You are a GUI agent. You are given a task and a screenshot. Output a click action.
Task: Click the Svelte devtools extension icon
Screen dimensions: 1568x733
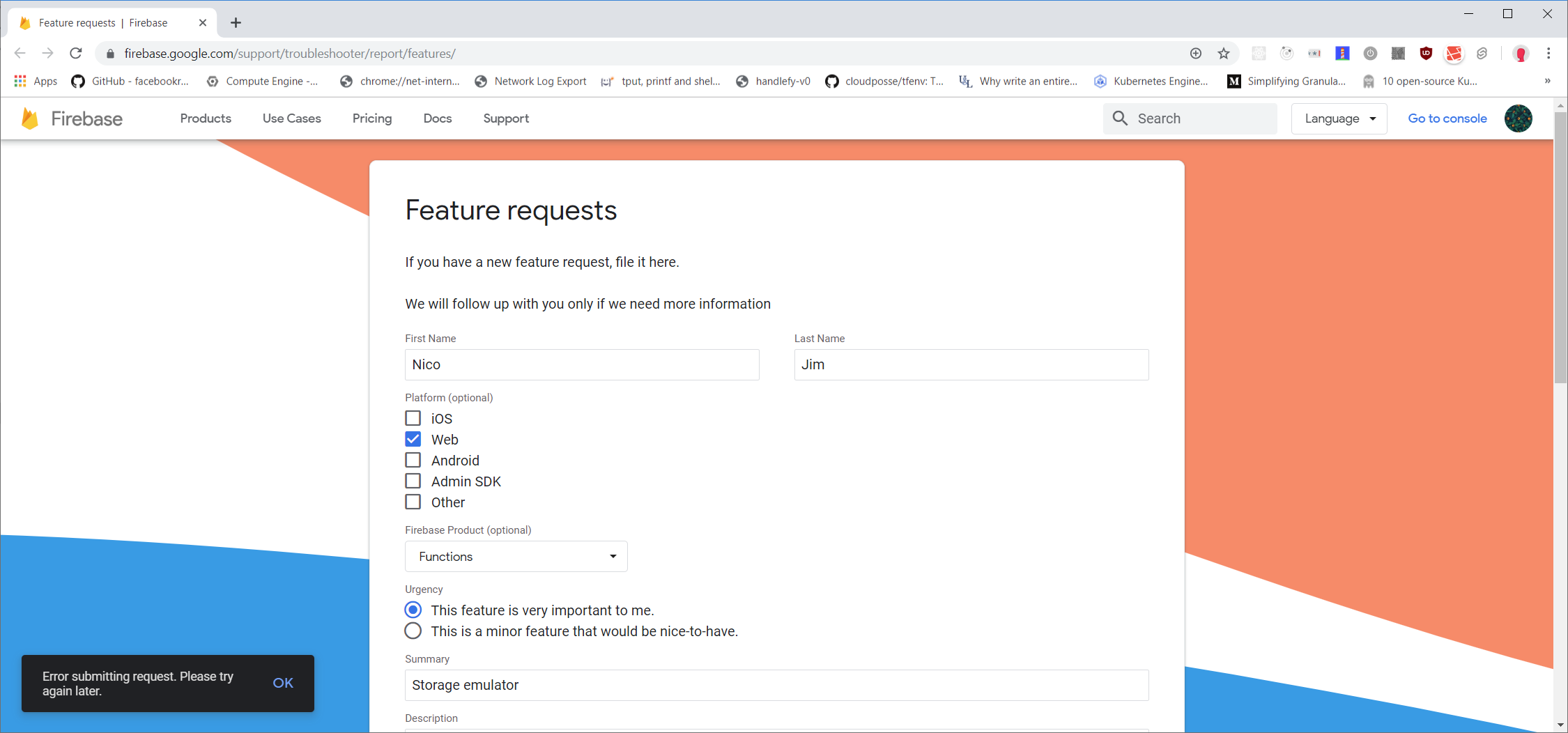(1482, 54)
